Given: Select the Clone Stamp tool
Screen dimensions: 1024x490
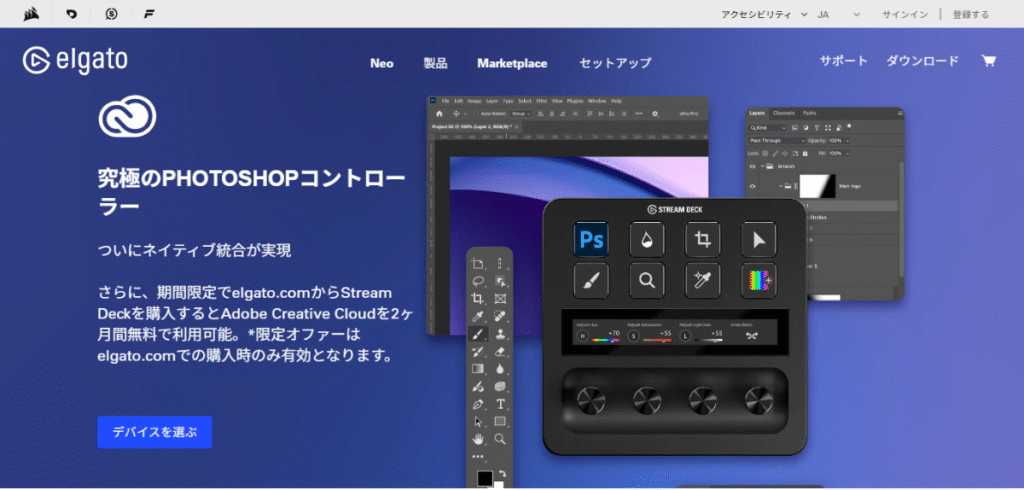Looking at the screenshot, I should click(500, 334).
